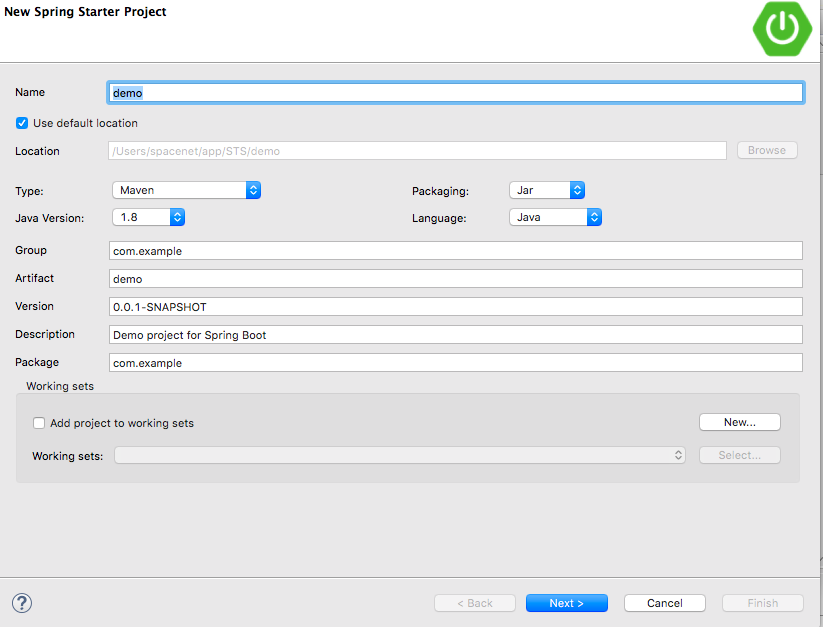Click the Version field 0.0.1-SNAPSHOT
The height and width of the screenshot is (627, 823).
[456, 307]
